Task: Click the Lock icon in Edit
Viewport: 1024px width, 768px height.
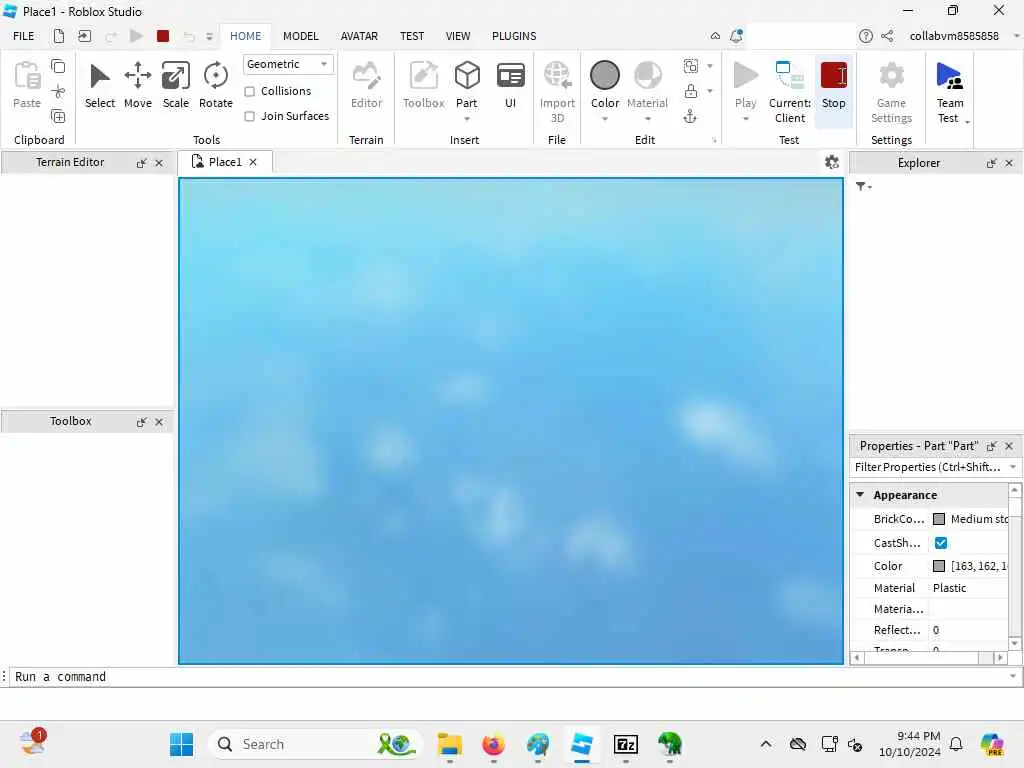Action: pos(690,91)
